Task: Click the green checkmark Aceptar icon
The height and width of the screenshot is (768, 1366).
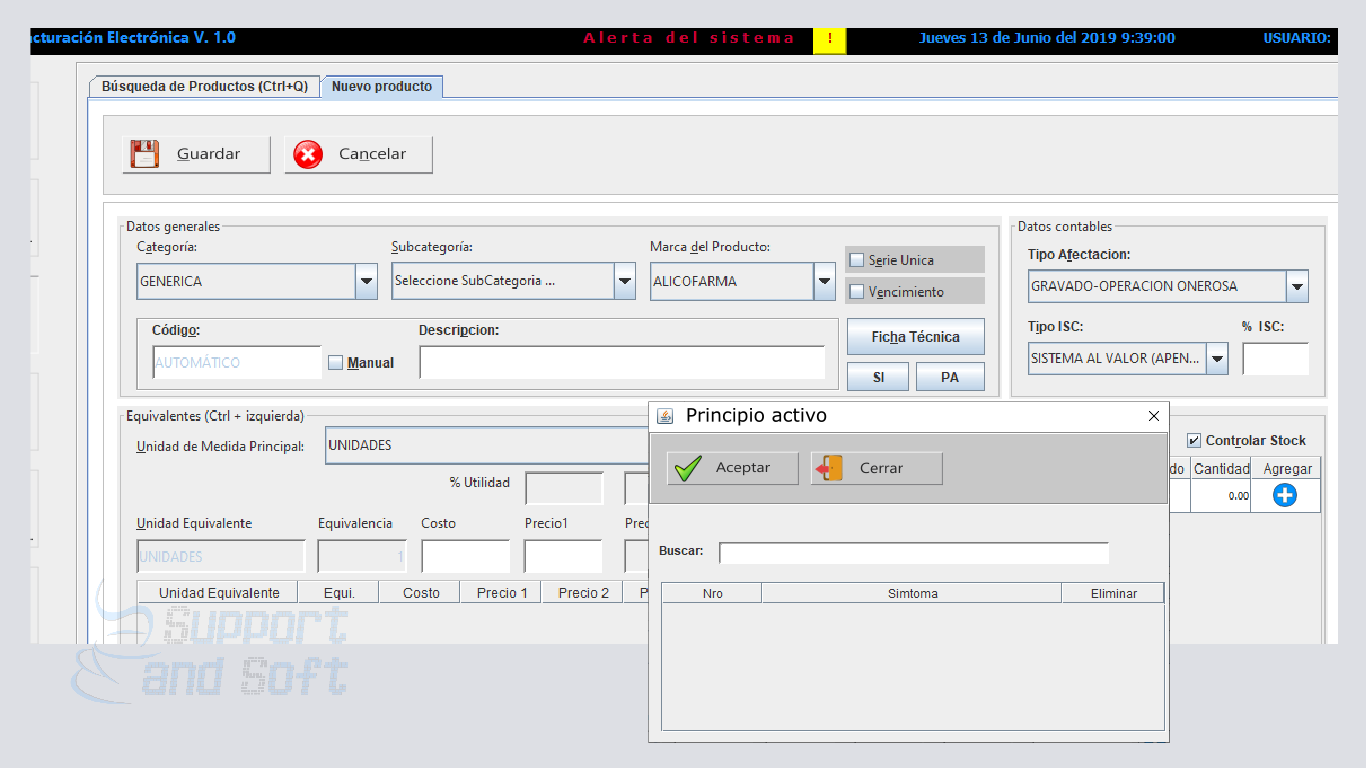Action: pos(688,468)
